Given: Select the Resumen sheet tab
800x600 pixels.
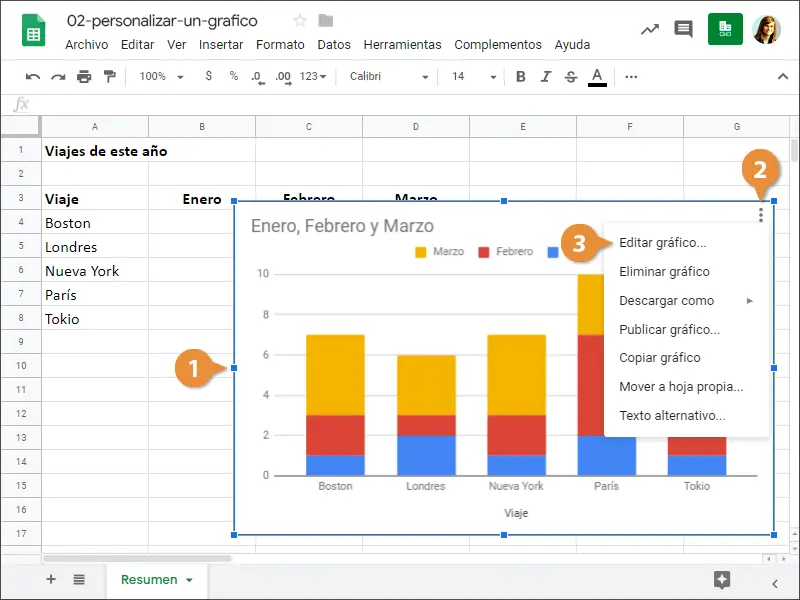Looking at the screenshot, I should point(148,580).
